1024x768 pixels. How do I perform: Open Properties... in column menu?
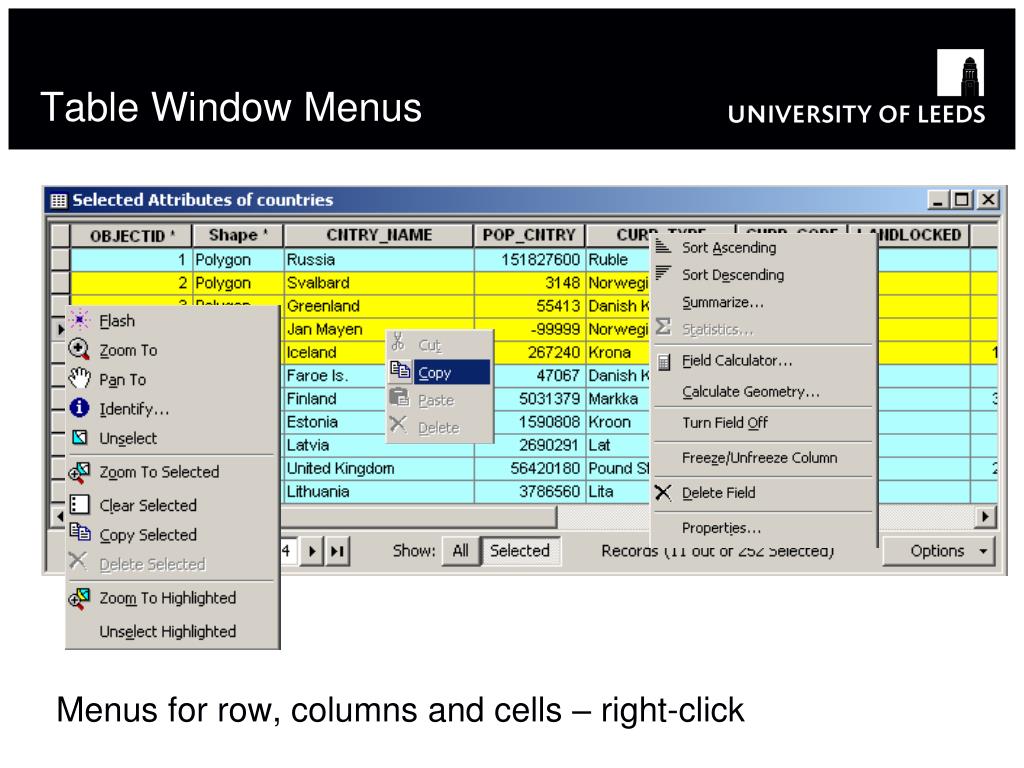(721, 528)
